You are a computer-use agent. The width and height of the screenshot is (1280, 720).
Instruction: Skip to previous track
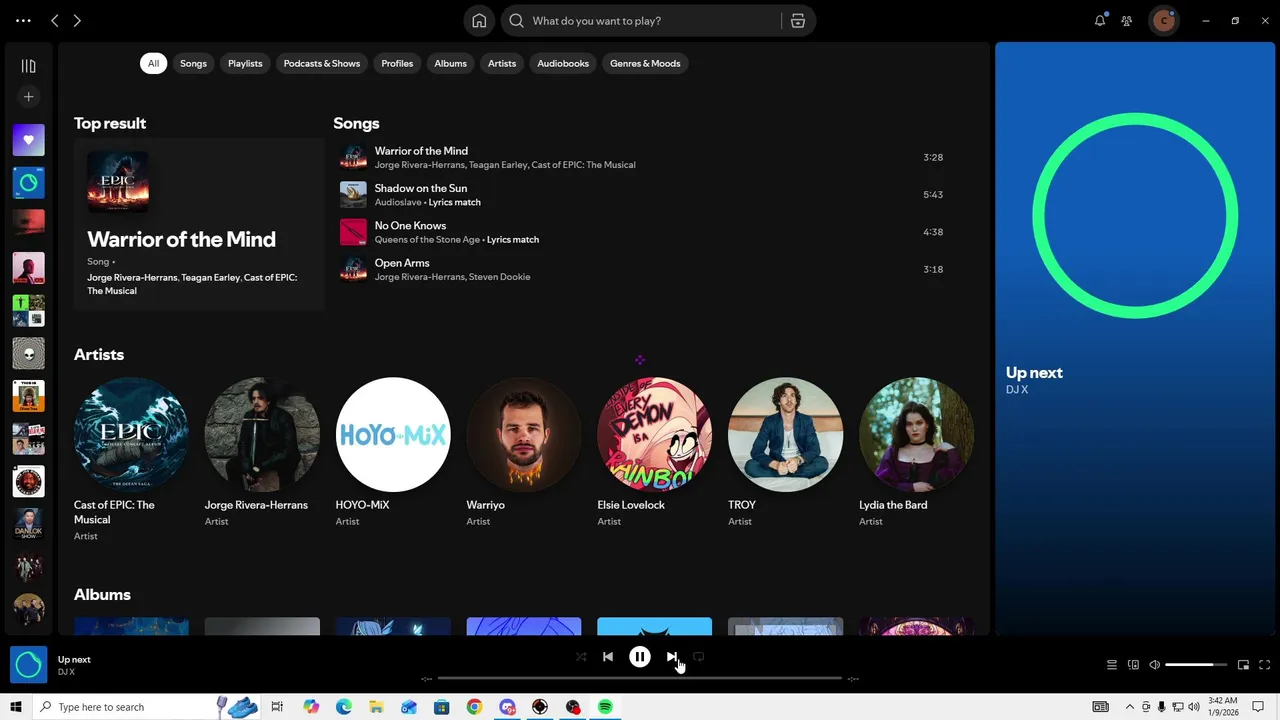click(x=608, y=657)
